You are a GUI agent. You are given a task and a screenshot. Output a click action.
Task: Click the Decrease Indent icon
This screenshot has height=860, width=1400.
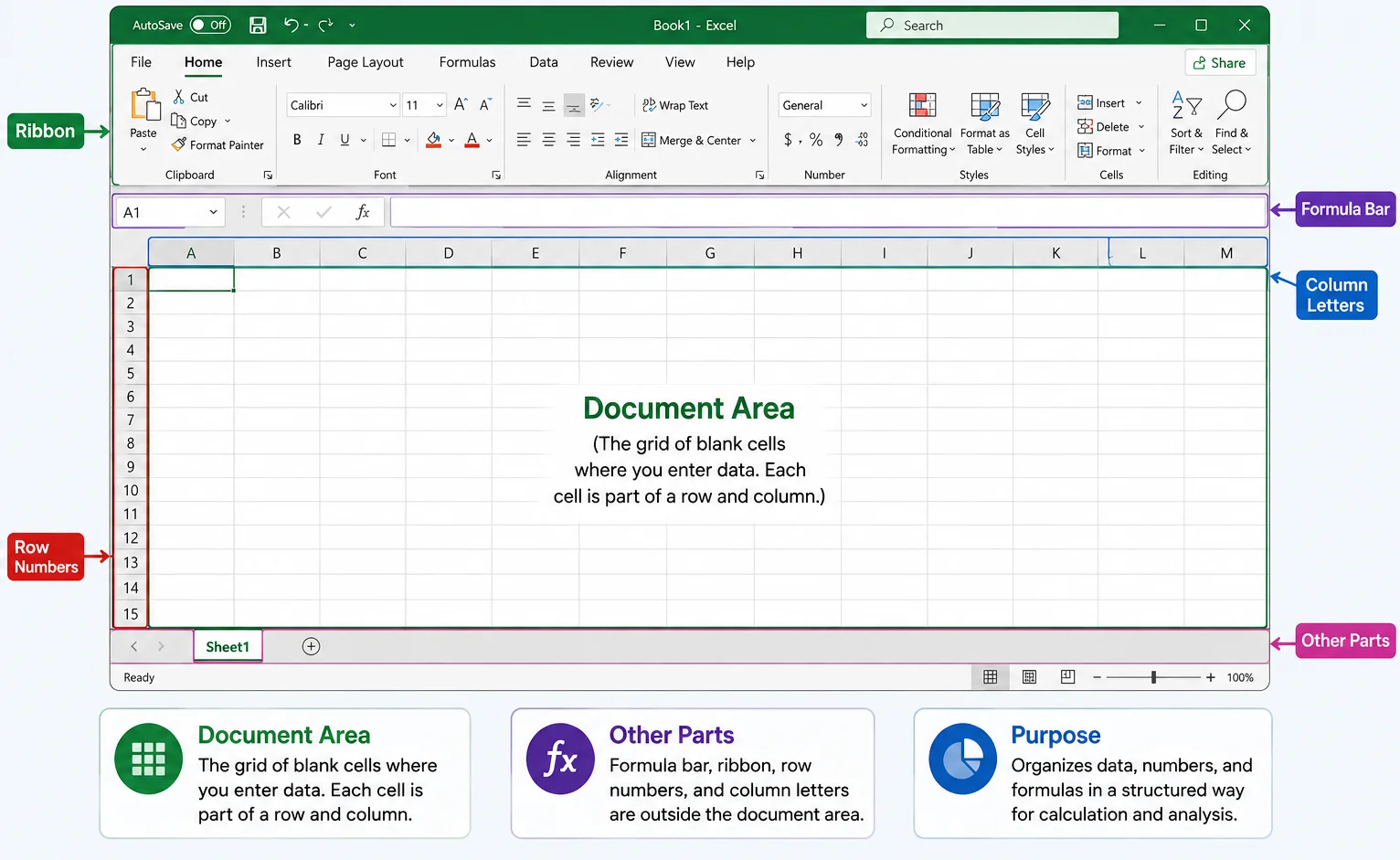[598, 140]
